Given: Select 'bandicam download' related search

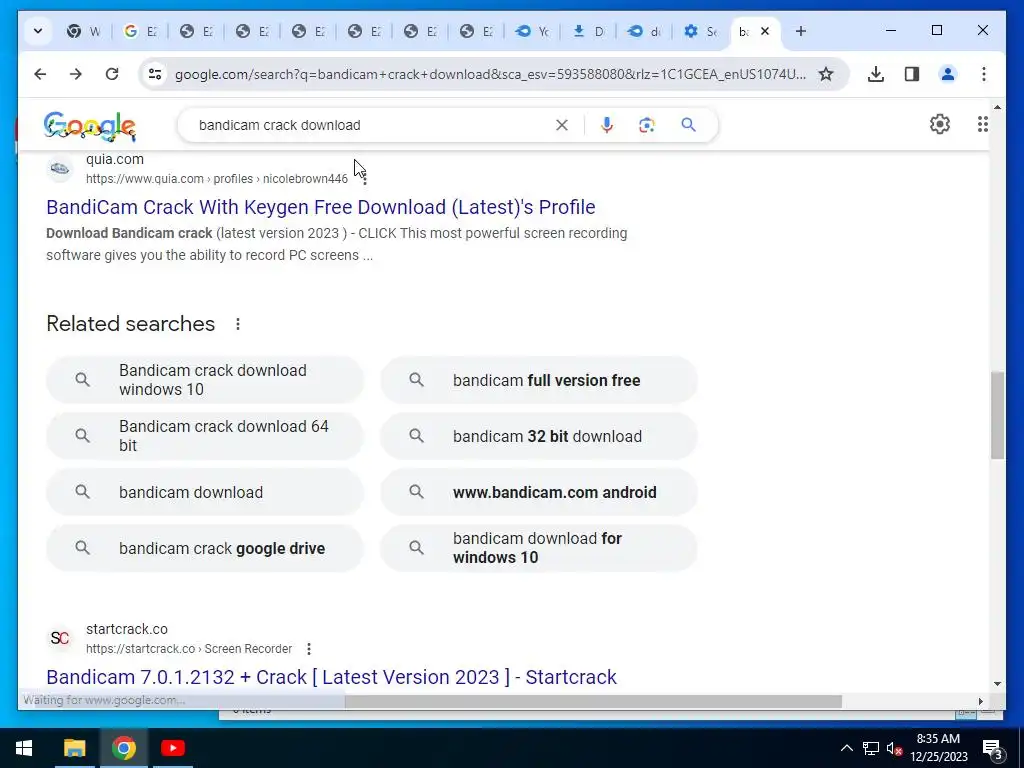Looking at the screenshot, I should (204, 492).
